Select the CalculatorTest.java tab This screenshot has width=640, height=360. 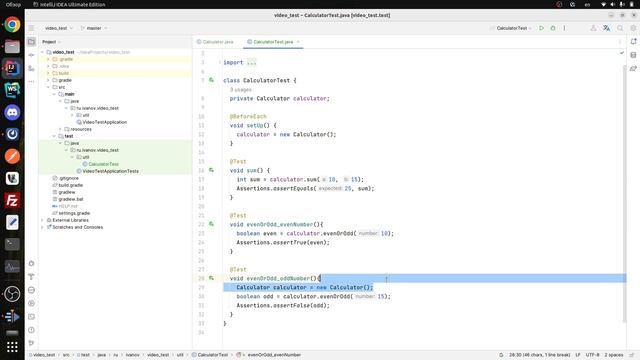[x=273, y=42]
